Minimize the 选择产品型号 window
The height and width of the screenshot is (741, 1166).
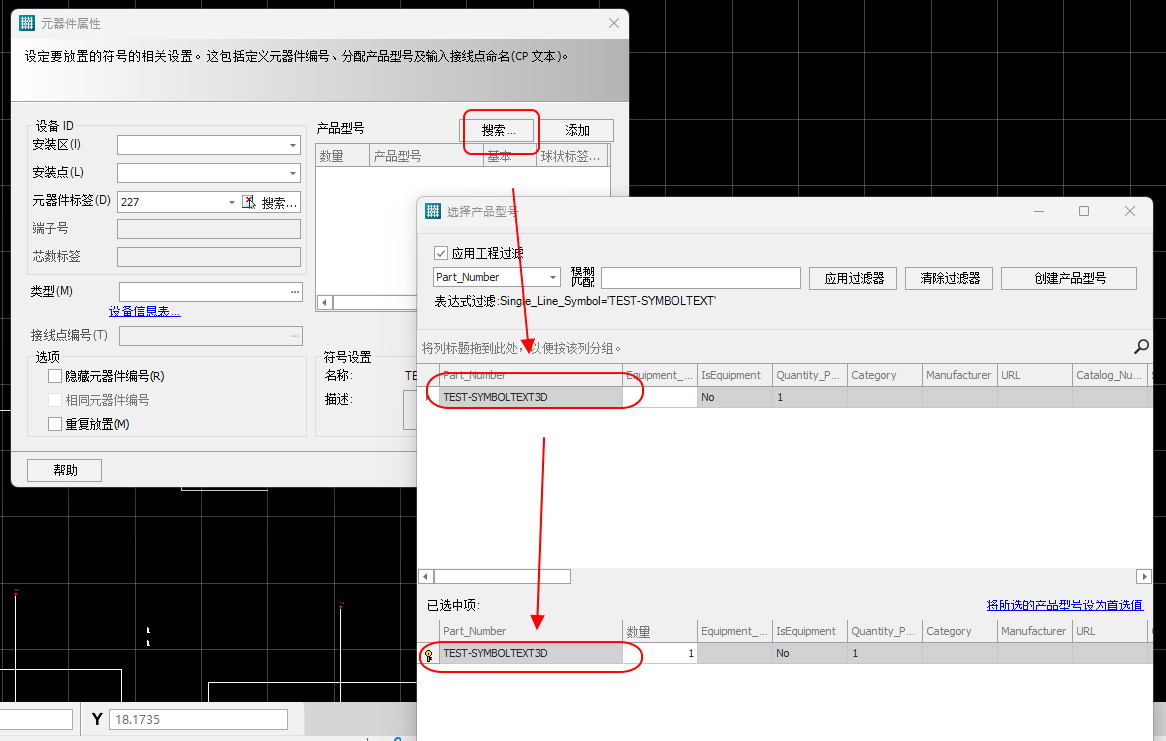tap(1039, 211)
